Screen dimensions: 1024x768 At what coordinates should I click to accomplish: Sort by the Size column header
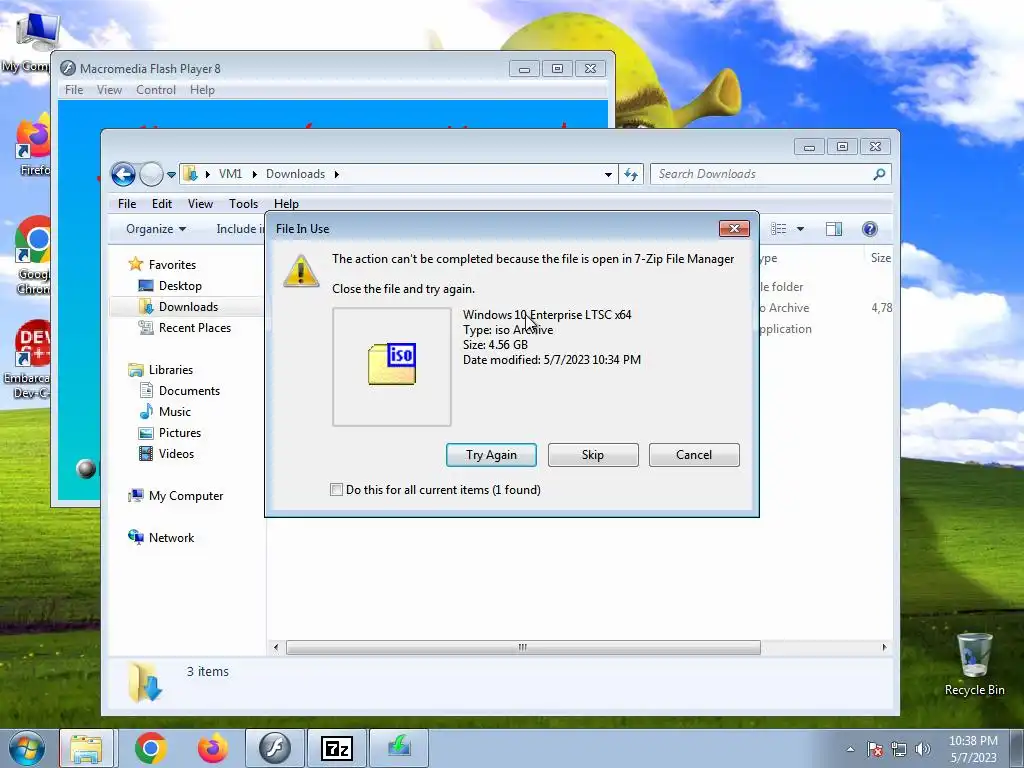(x=880, y=258)
